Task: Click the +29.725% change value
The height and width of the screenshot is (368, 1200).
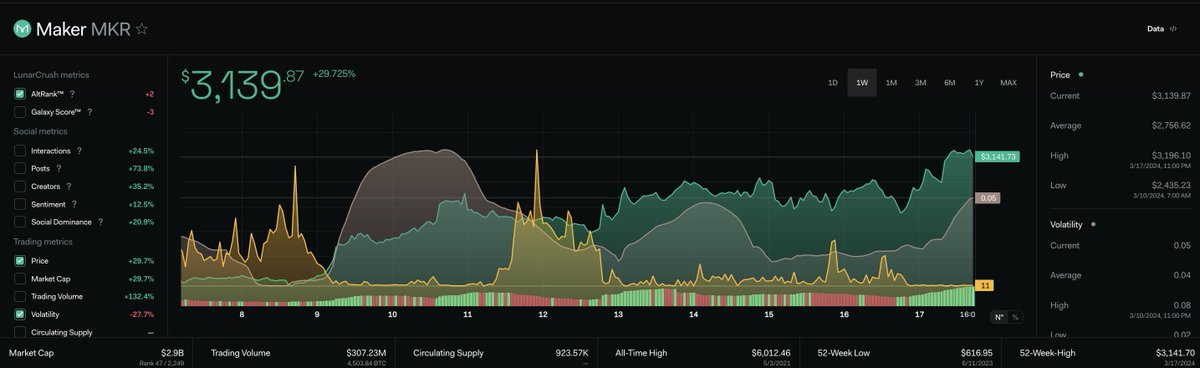Action: pyautogui.click(x=334, y=74)
